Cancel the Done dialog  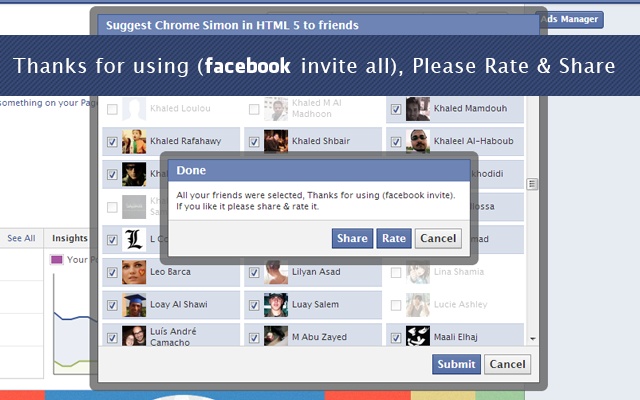tap(438, 238)
